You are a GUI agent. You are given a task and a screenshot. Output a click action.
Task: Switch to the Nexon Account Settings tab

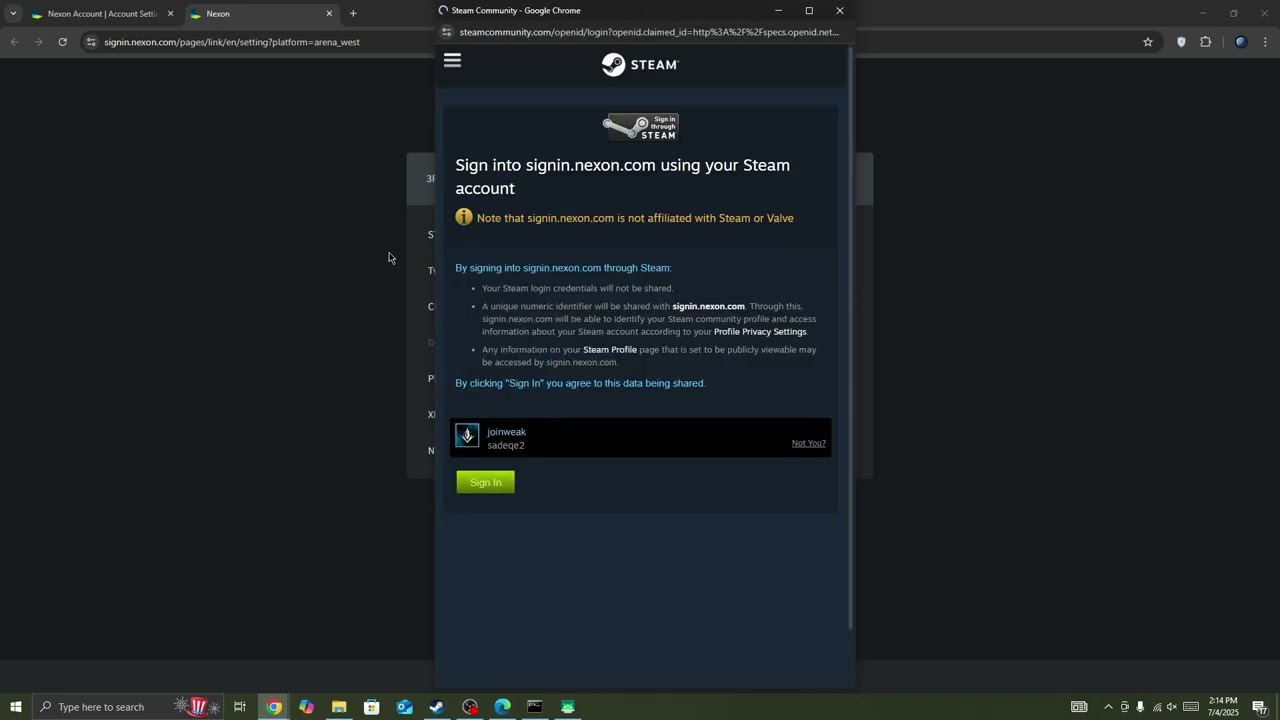tap(103, 14)
